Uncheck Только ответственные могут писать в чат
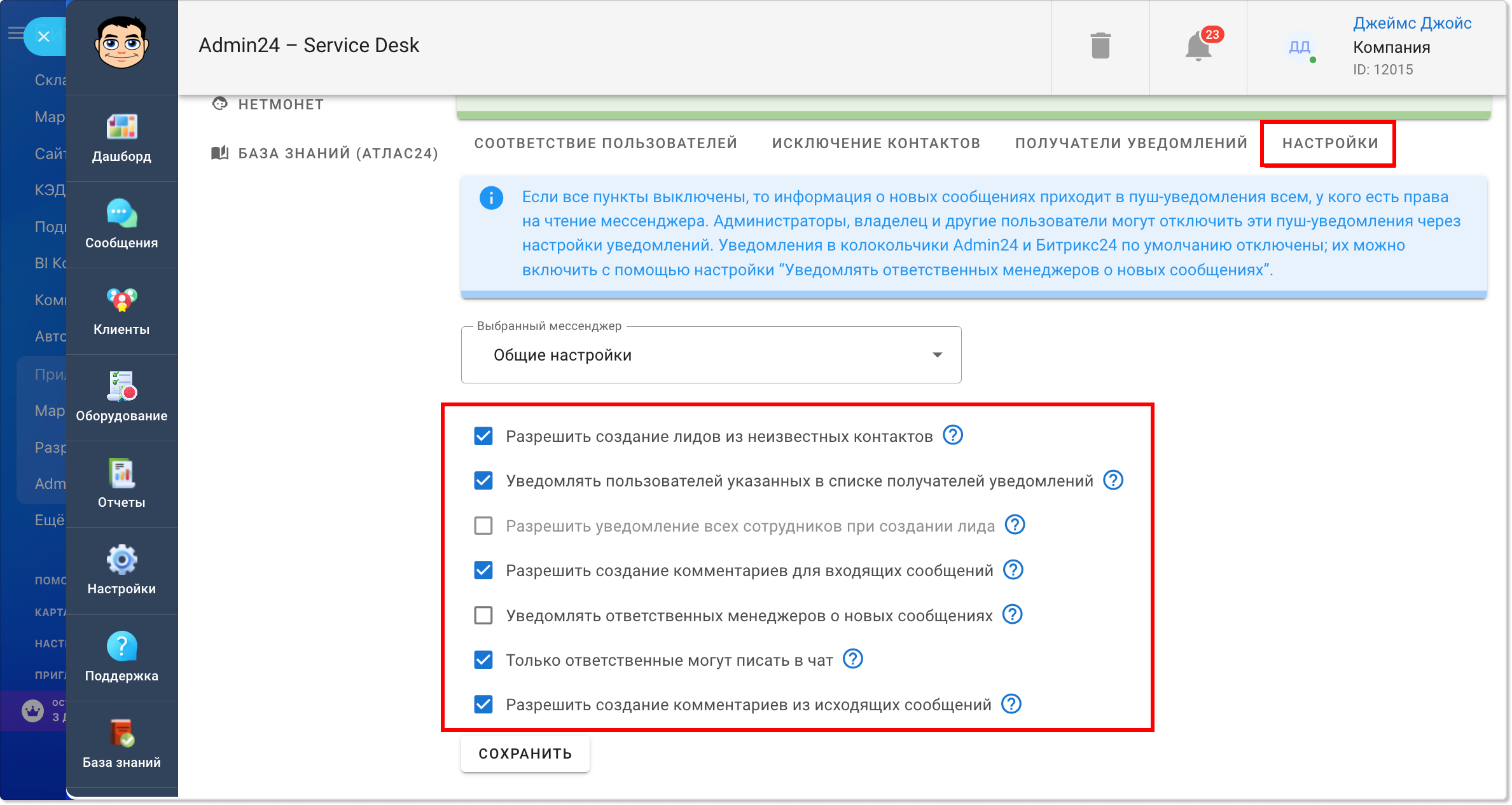The height and width of the screenshot is (805, 1512). coord(483,660)
